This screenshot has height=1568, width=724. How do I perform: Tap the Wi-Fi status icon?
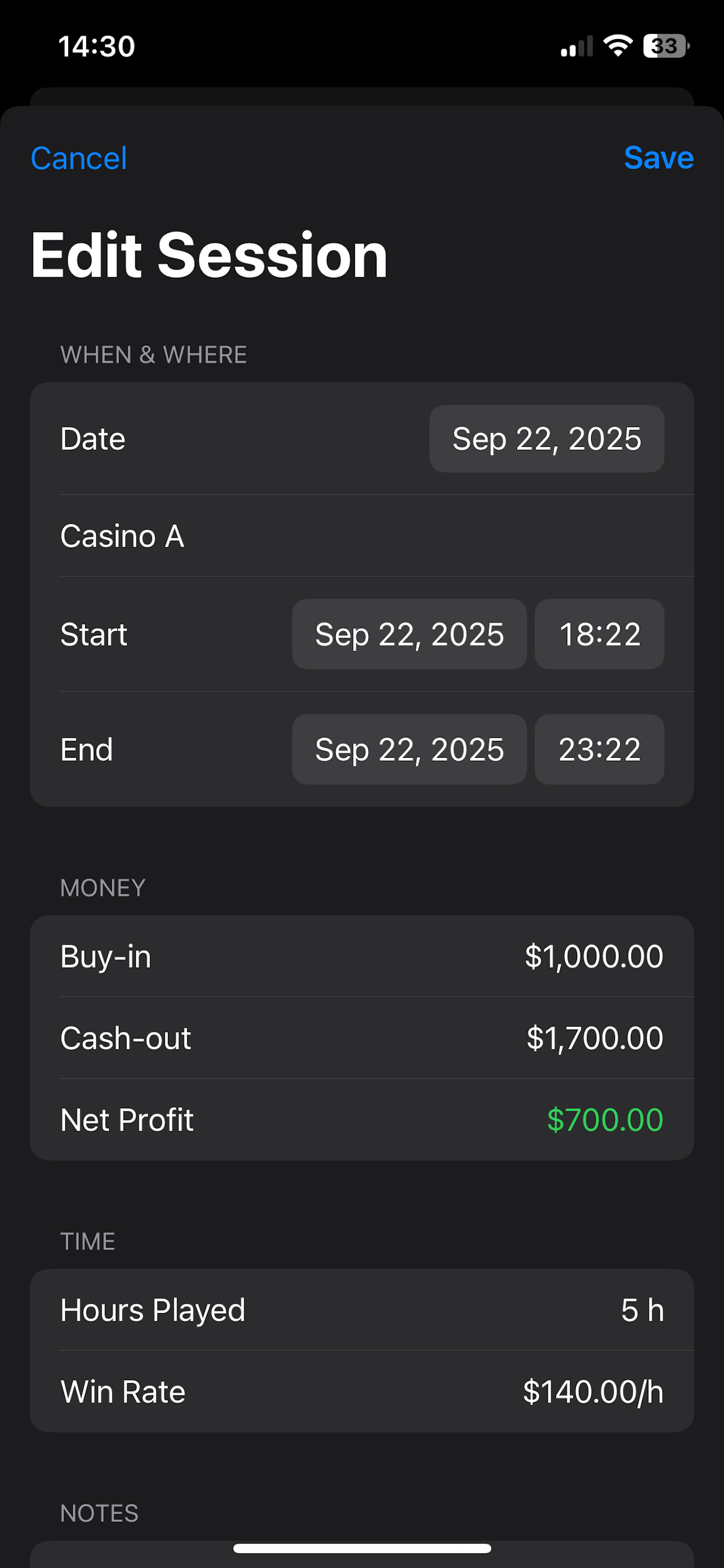[617, 45]
